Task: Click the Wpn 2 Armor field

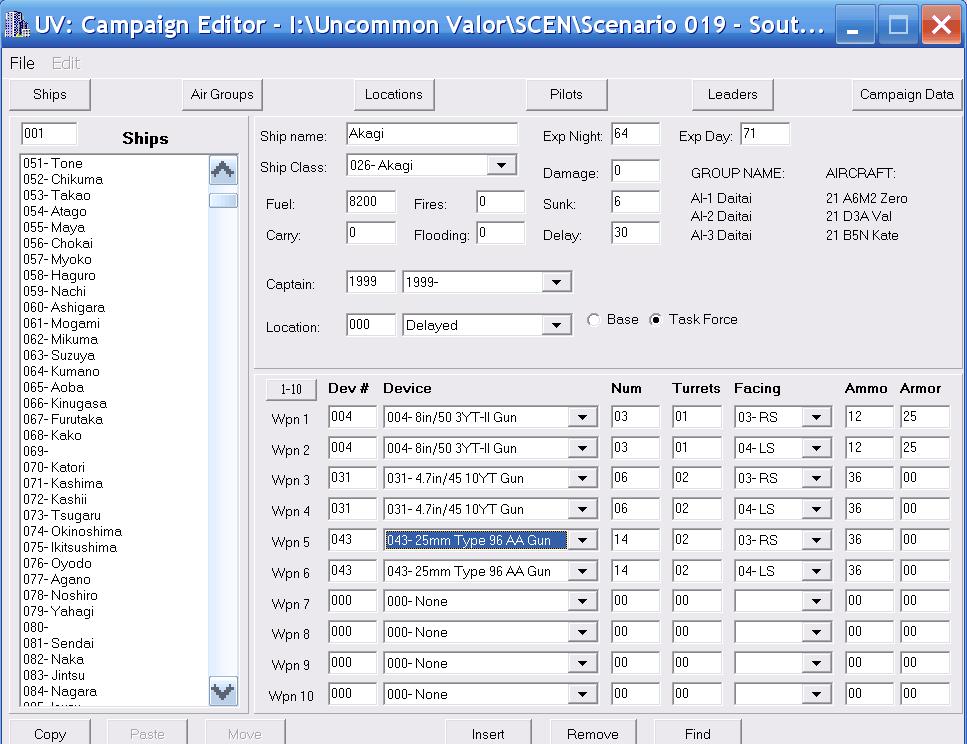Action: tap(924, 447)
